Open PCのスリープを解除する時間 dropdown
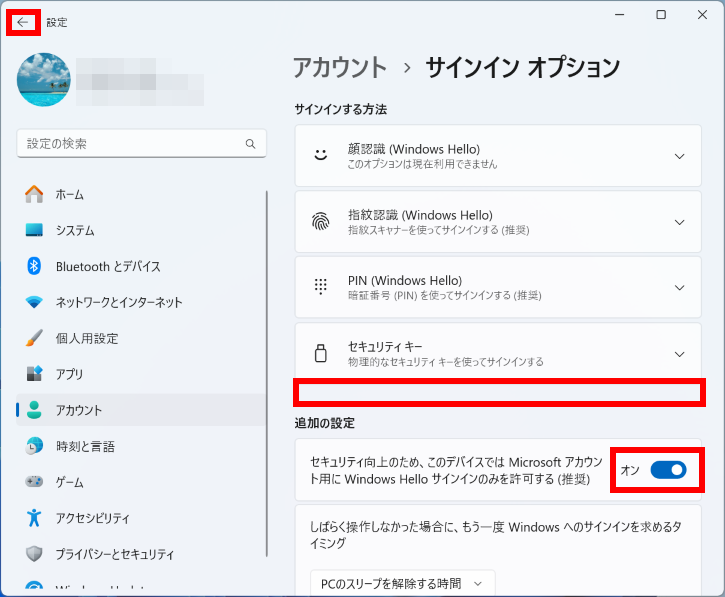The width and height of the screenshot is (725, 597). coord(402,584)
